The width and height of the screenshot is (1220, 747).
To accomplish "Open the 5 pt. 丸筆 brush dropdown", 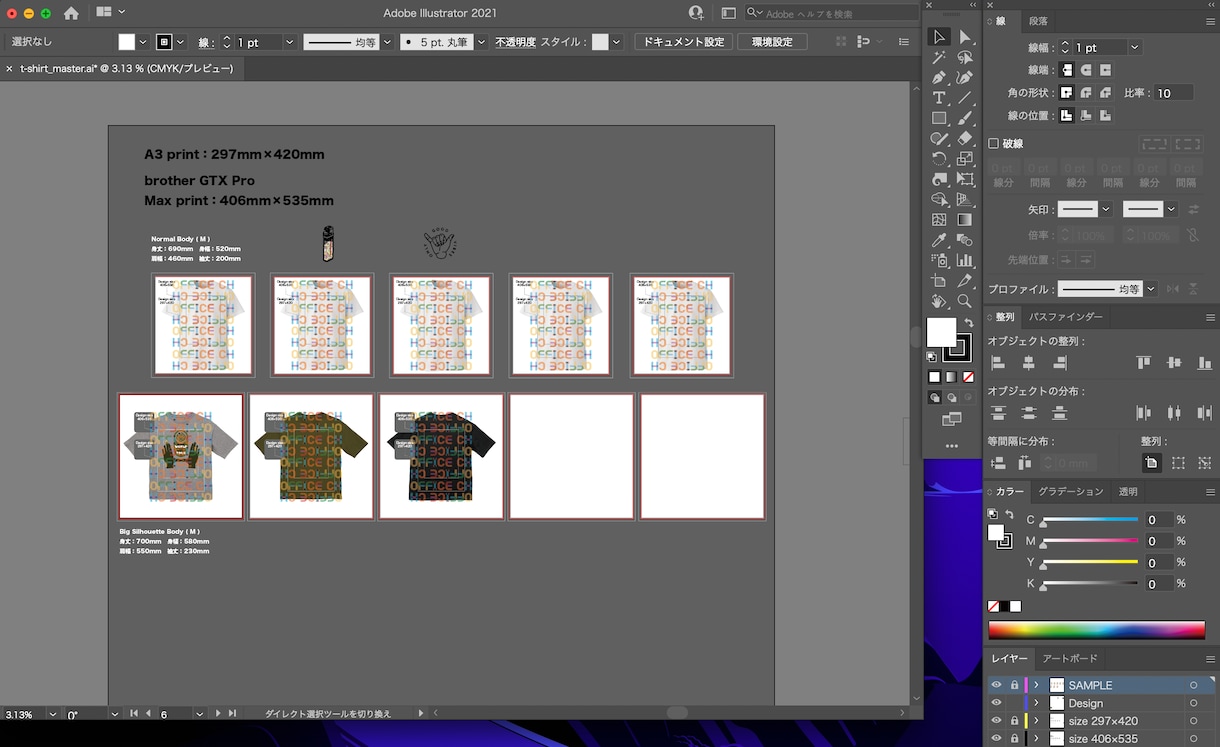I will [x=481, y=42].
